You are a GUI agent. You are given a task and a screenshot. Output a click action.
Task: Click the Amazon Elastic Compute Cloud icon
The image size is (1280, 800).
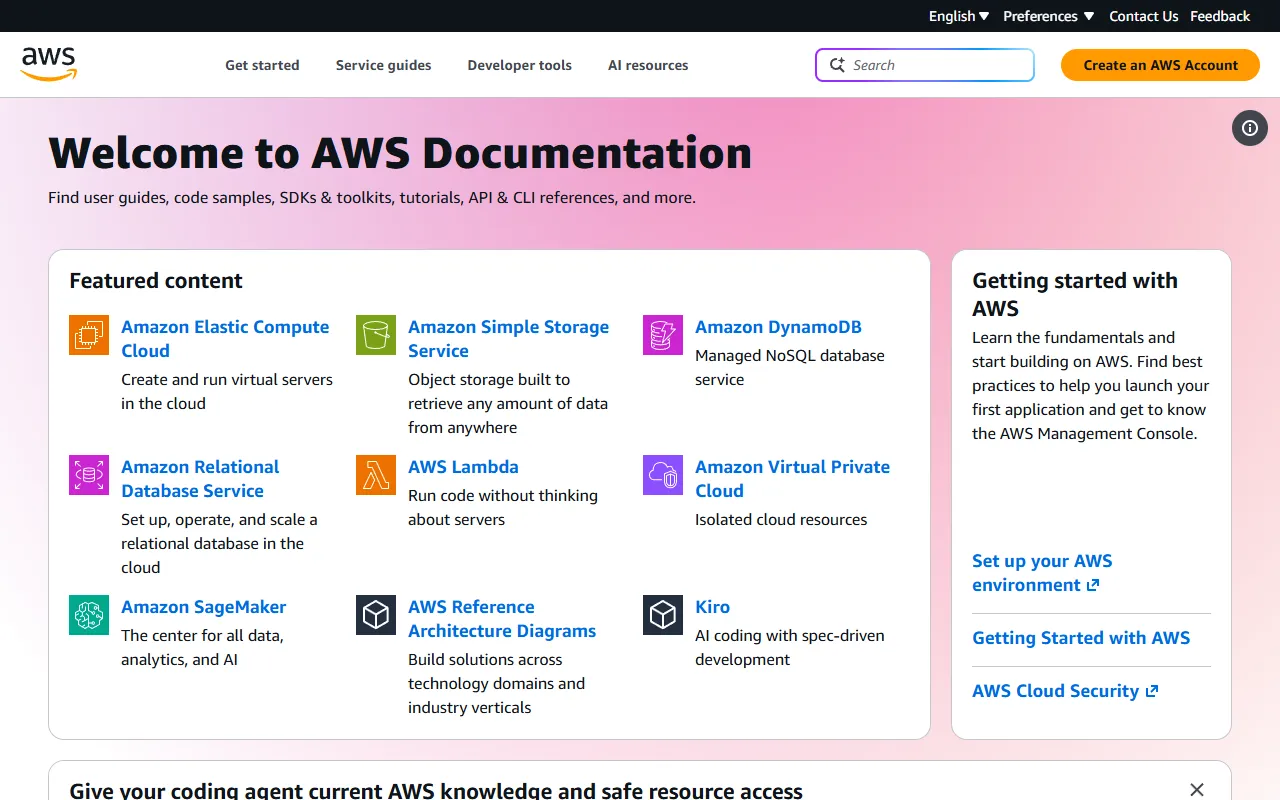[x=89, y=335]
